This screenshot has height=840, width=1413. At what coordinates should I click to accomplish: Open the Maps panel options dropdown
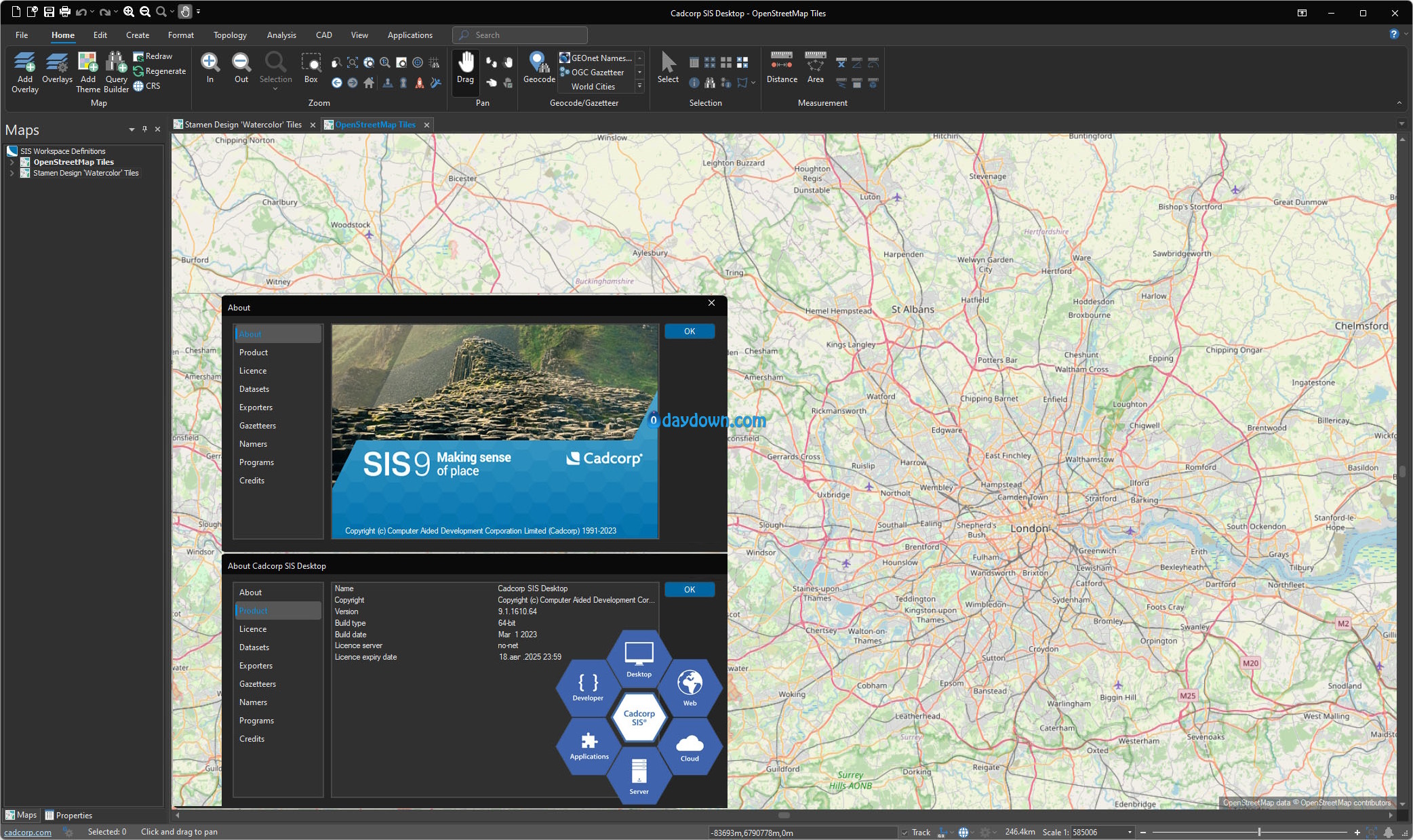(x=132, y=129)
